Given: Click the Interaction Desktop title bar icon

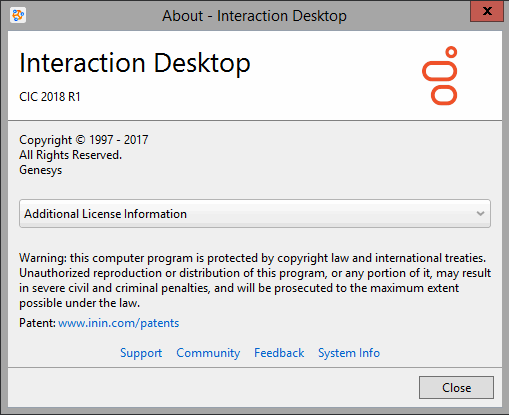Looking at the screenshot, I should click(18, 15).
